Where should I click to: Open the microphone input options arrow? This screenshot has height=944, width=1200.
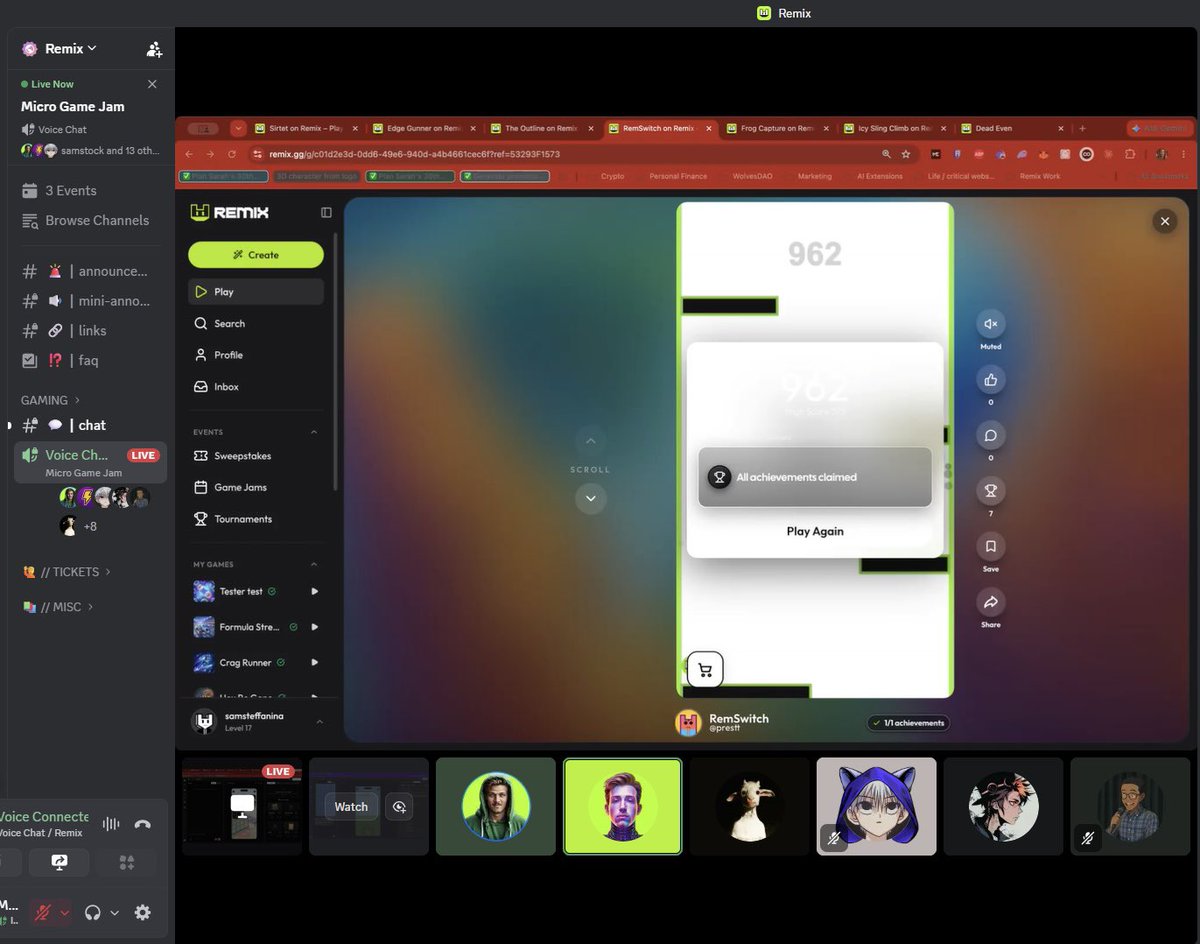pyautogui.click(x=65, y=913)
